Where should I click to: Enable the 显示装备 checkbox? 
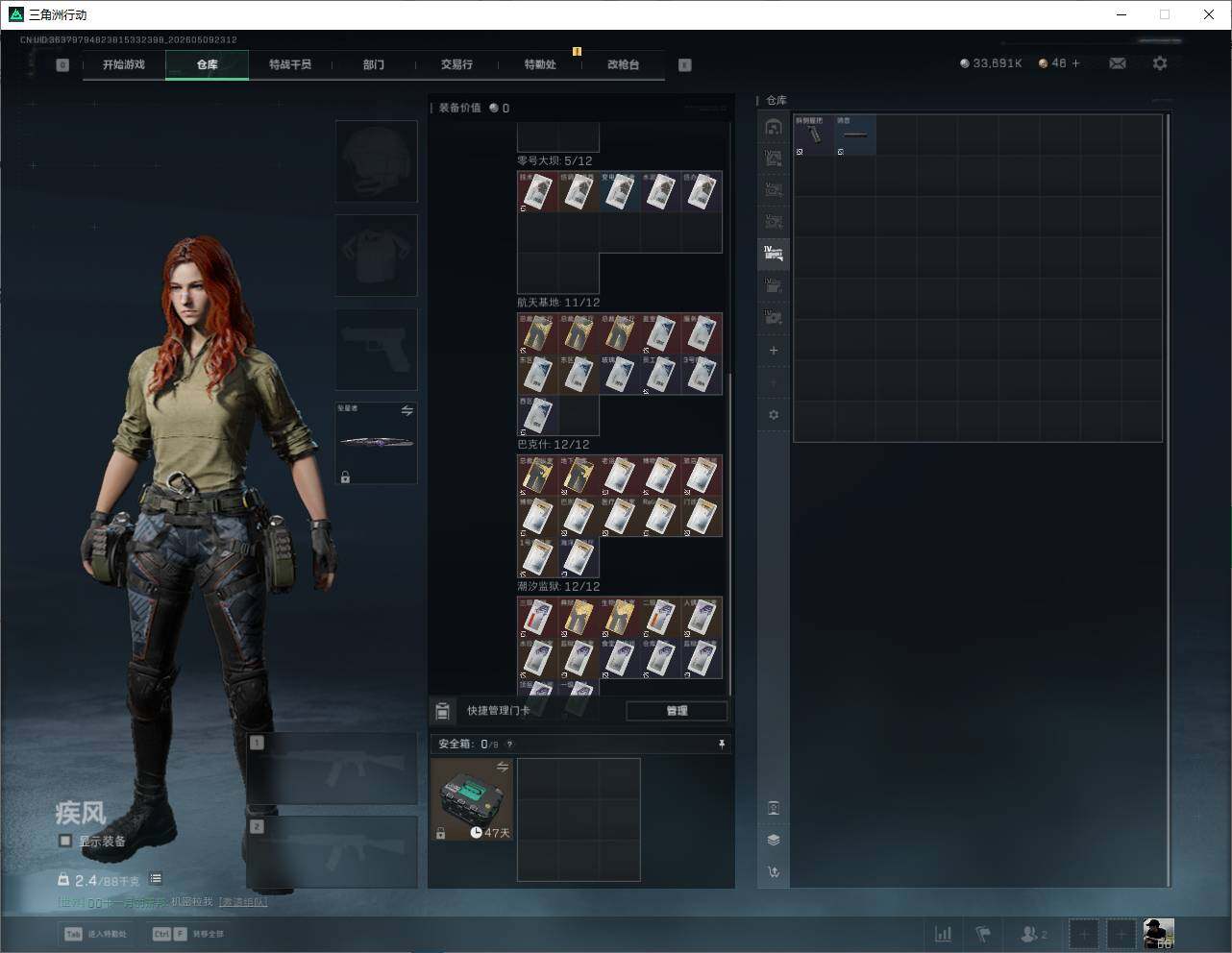[65, 841]
